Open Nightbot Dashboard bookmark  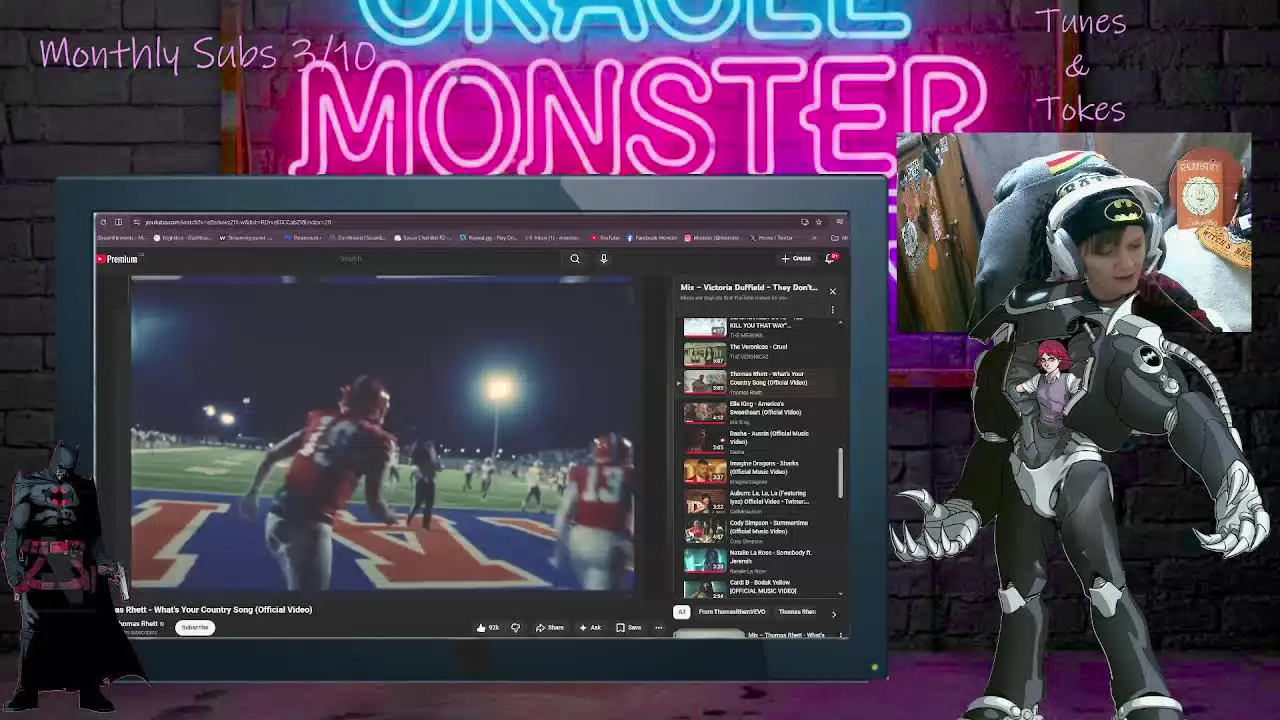click(x=181, y=238)
